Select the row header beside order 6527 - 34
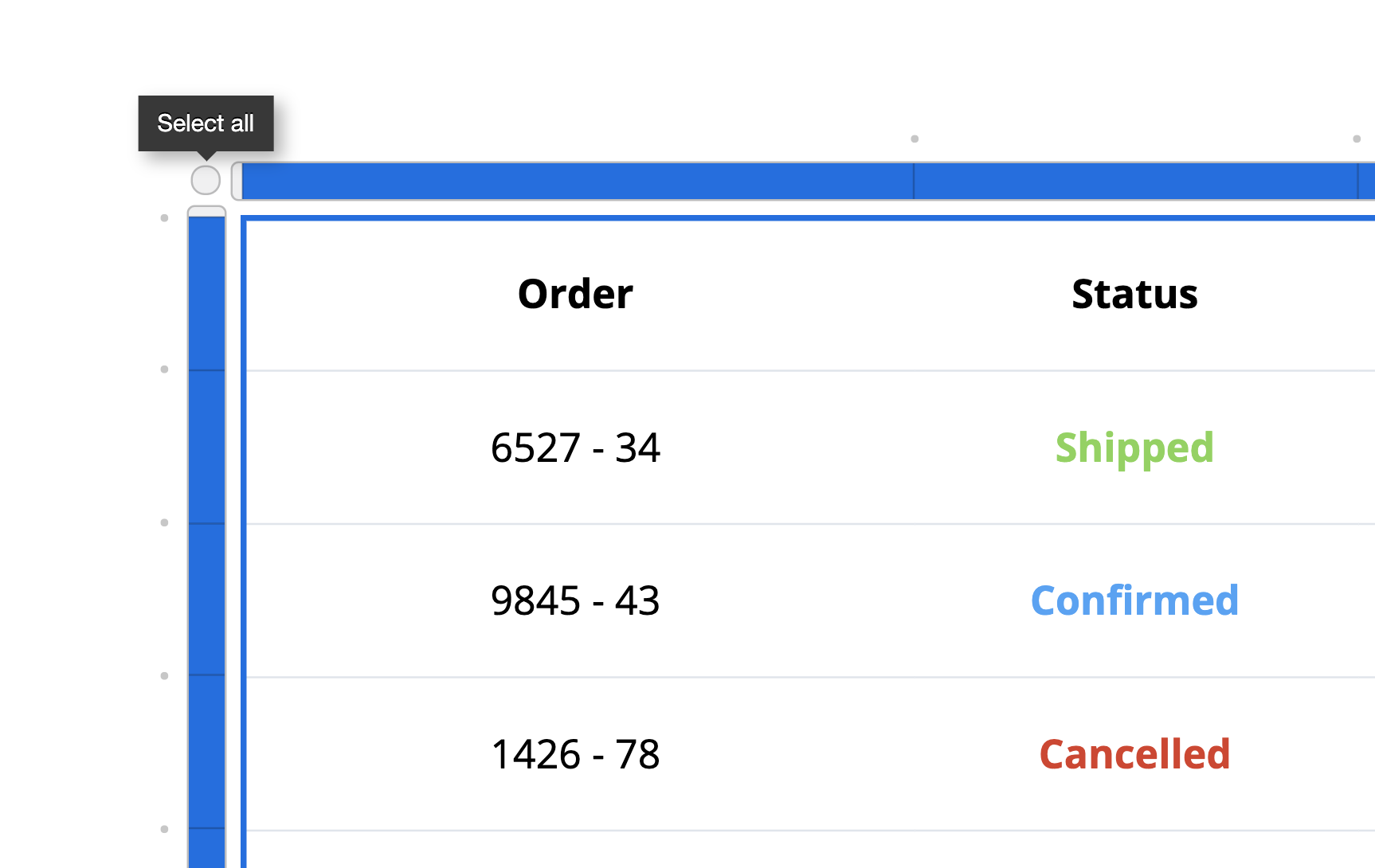Viewport: 1375px width, 868px height. pos(206,448)
